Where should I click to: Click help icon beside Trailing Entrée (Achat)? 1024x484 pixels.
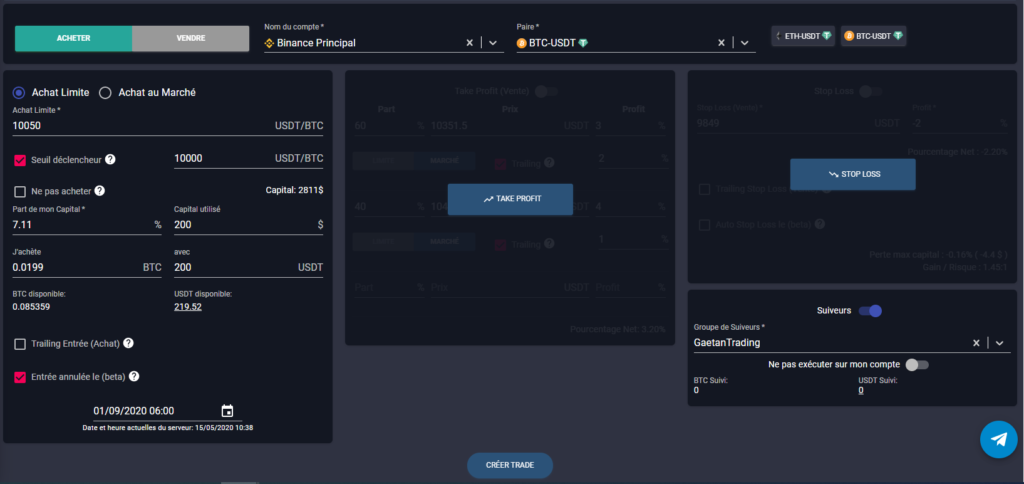click(128, 344)
